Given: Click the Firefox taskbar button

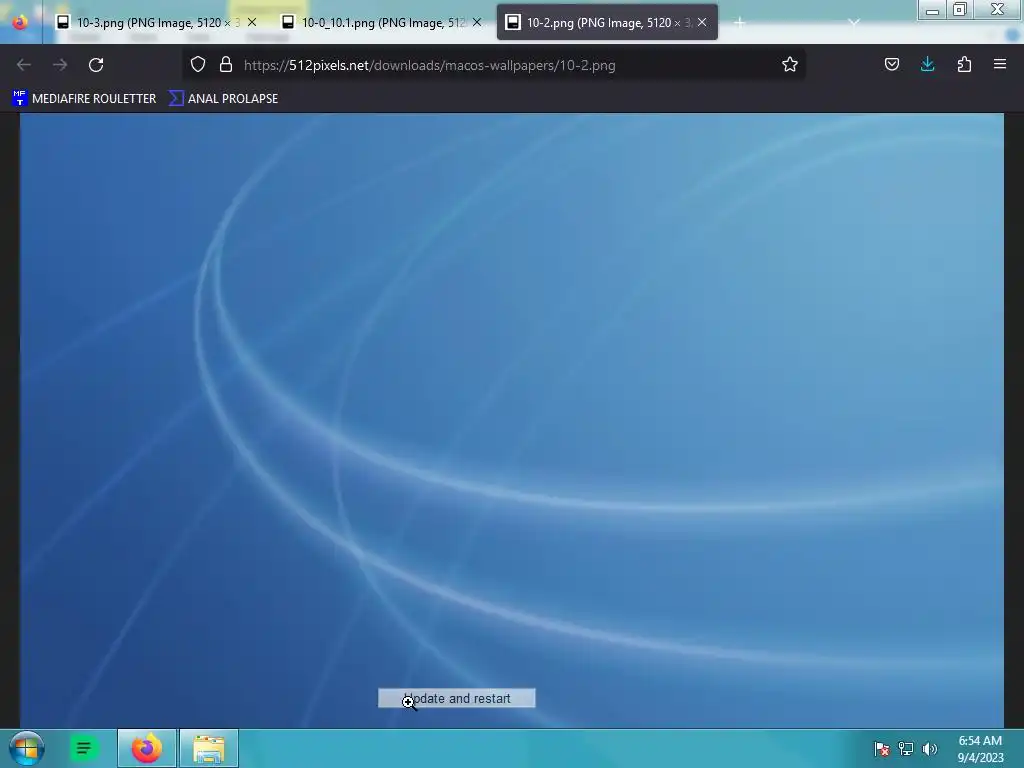Looking at the screenshot, I should [147, 748].
